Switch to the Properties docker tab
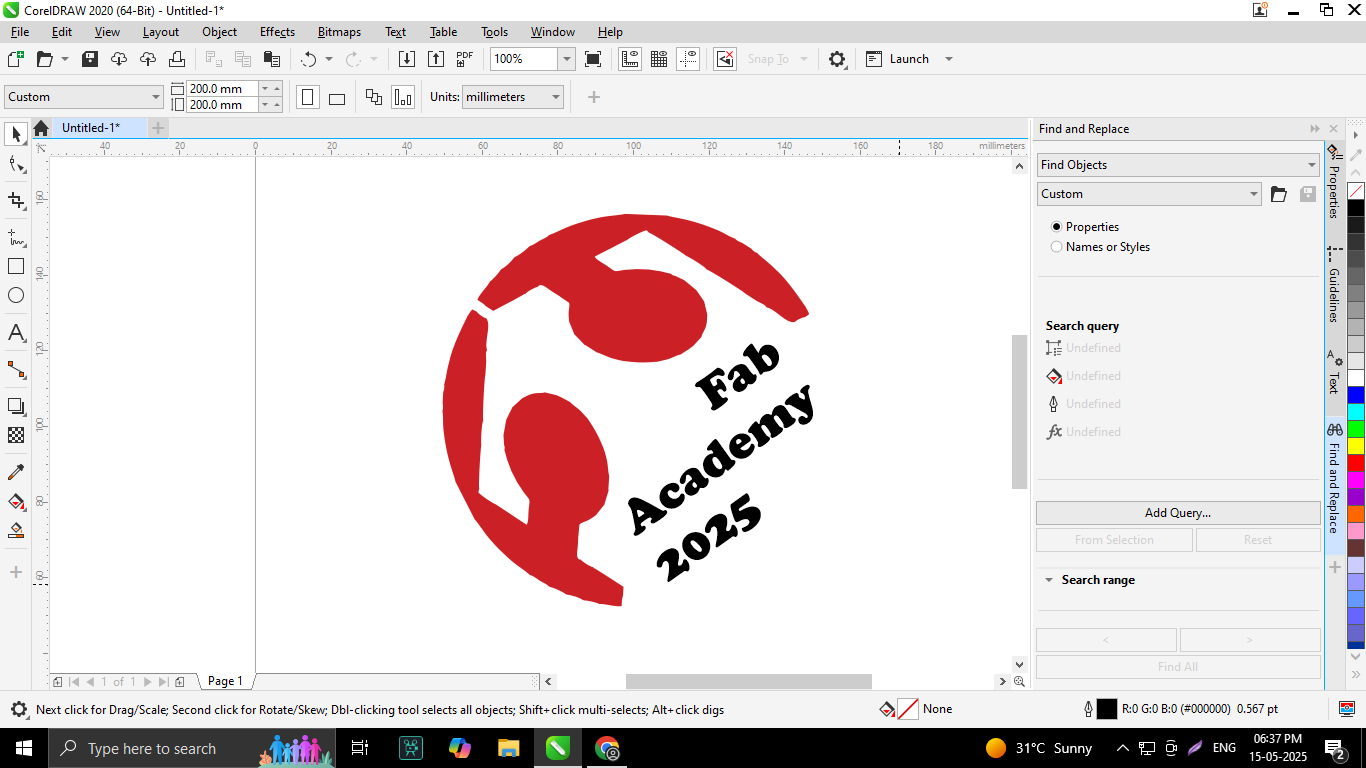 (x=1334, y=184)
